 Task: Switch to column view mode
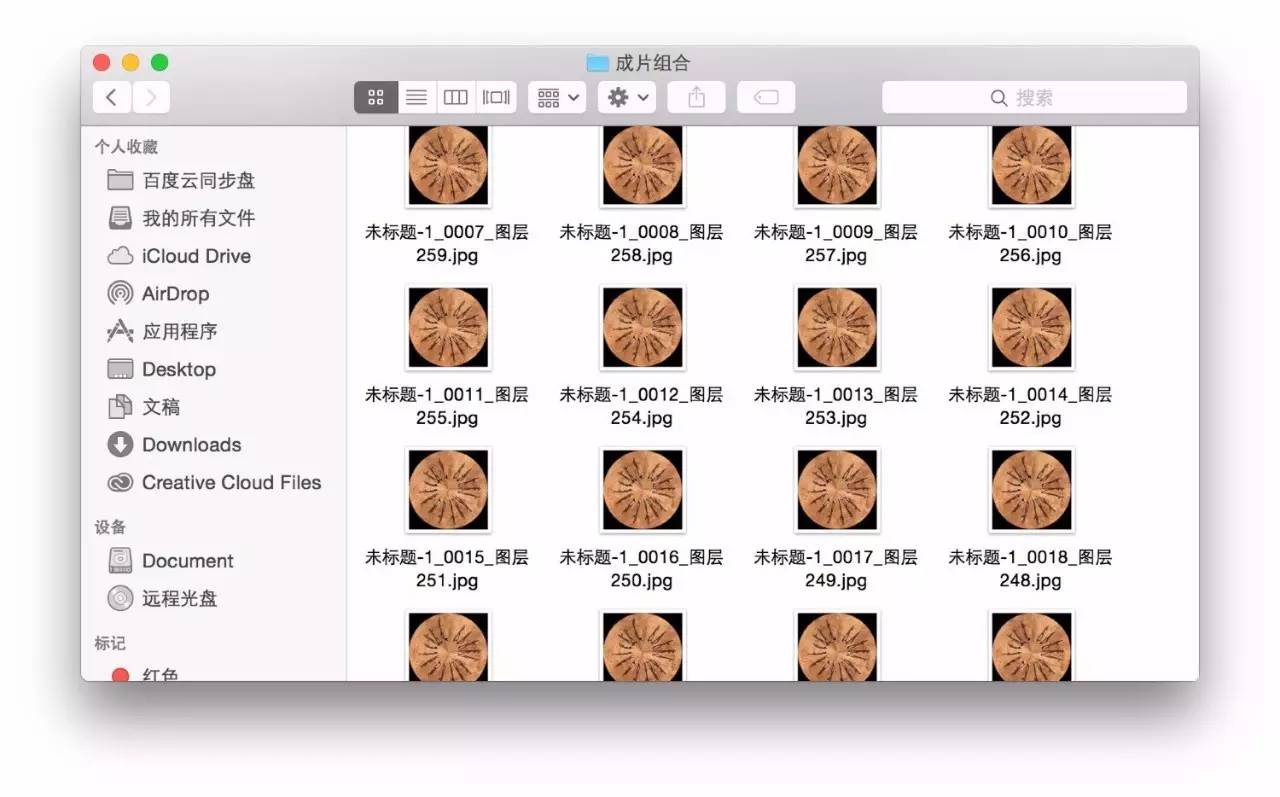pyautogui.click(x=456, y=97)
